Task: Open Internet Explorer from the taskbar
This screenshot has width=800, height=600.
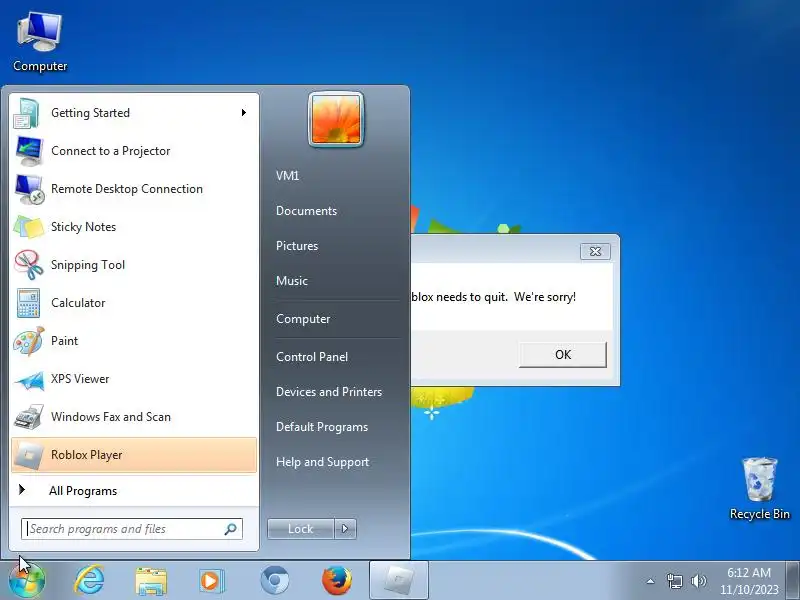Action: (89, 580)
